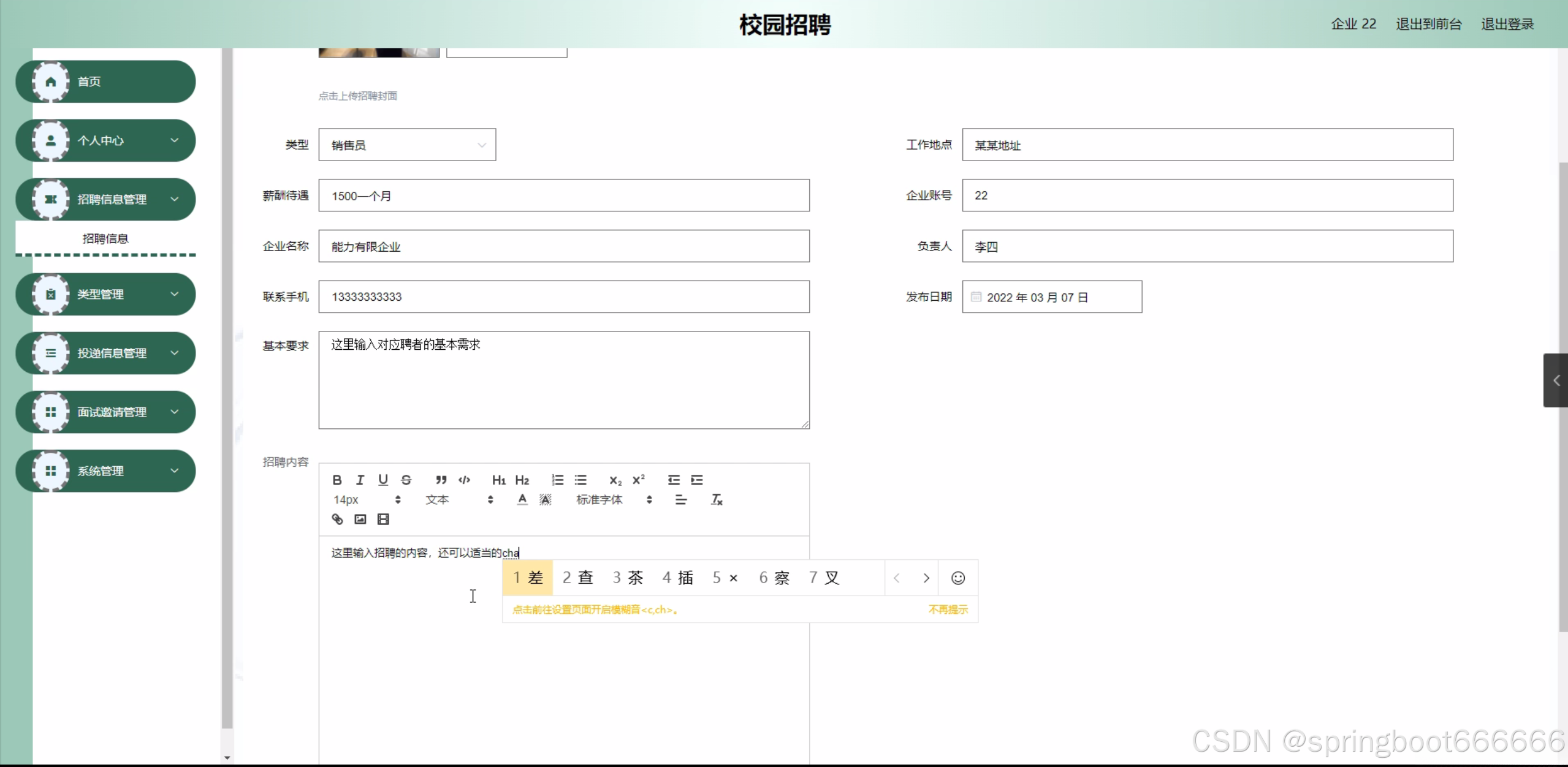The height and width of the screenshot is (767, 1568).
Task: Insert a blockquote in the editor
Action: [x=441, y=480]
